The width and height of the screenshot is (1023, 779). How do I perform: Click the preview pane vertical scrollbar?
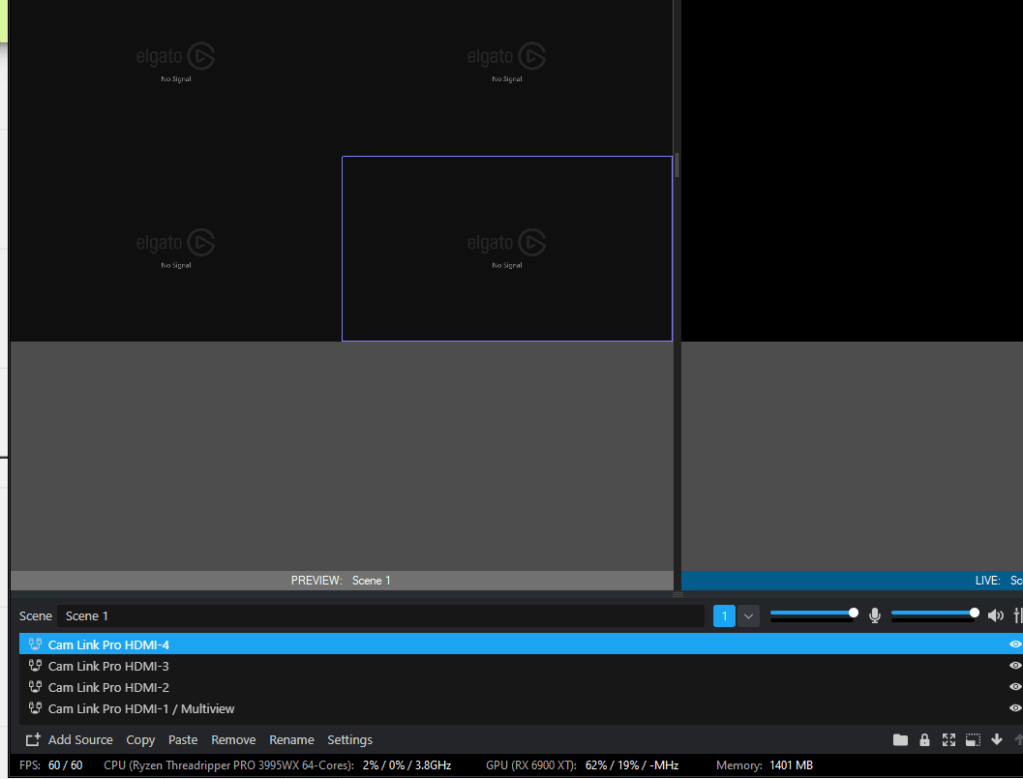coord(677,165)
